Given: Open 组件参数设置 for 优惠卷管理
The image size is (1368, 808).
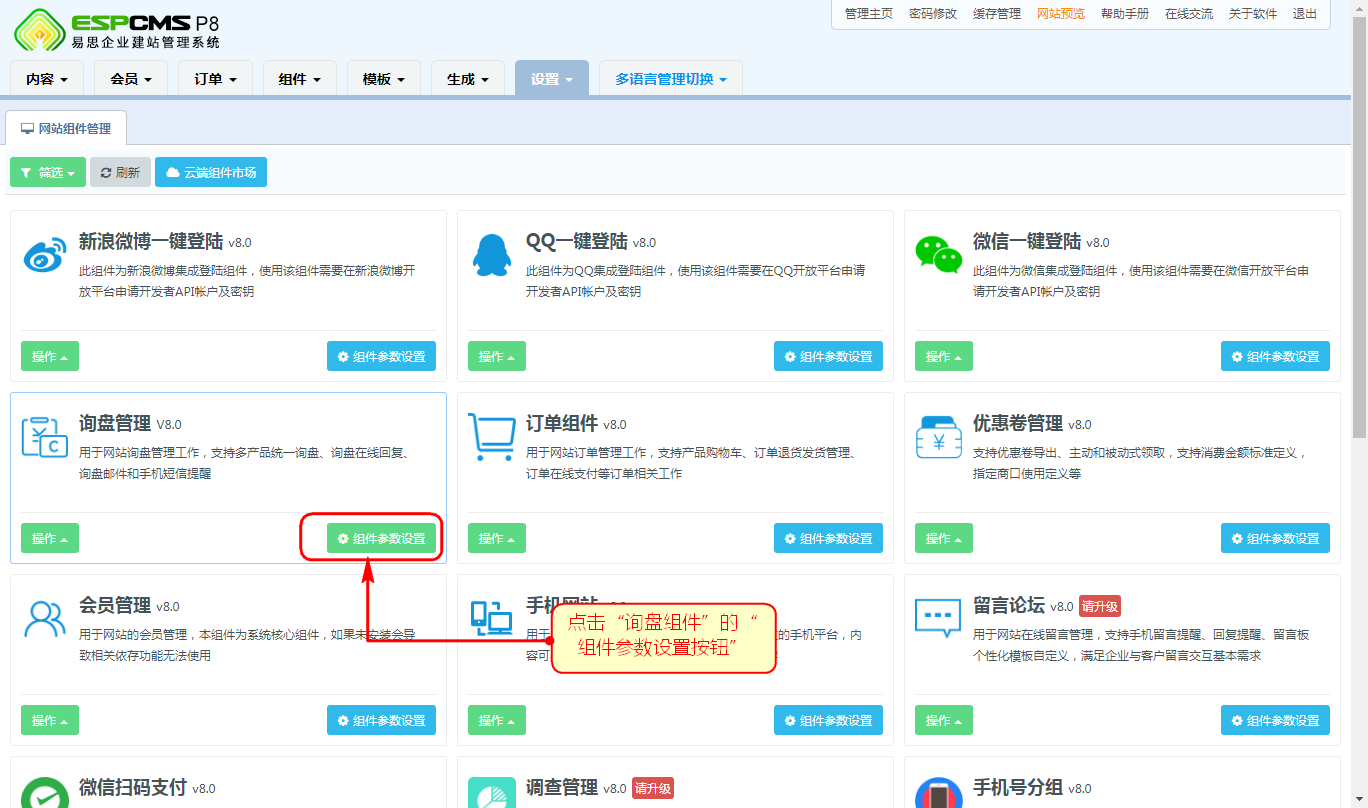Looking at the screenshot, I should [x=1275, y=538].
